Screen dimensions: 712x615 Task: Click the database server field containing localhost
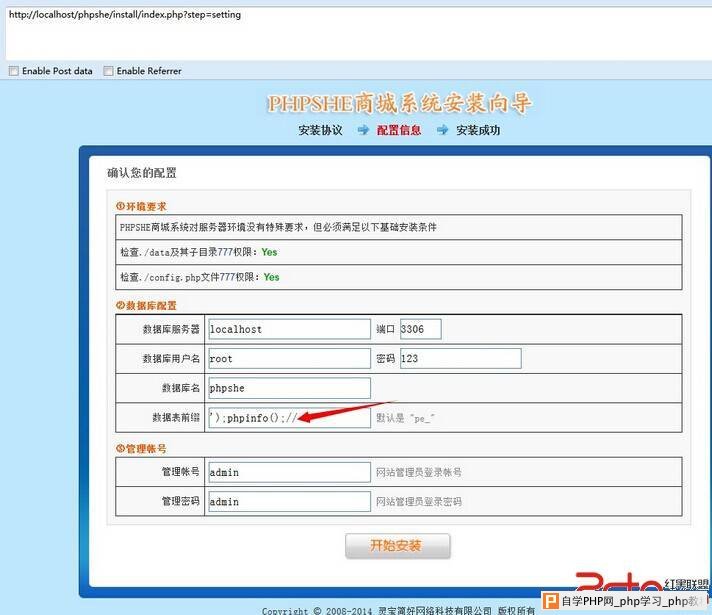tap(289, 329)
